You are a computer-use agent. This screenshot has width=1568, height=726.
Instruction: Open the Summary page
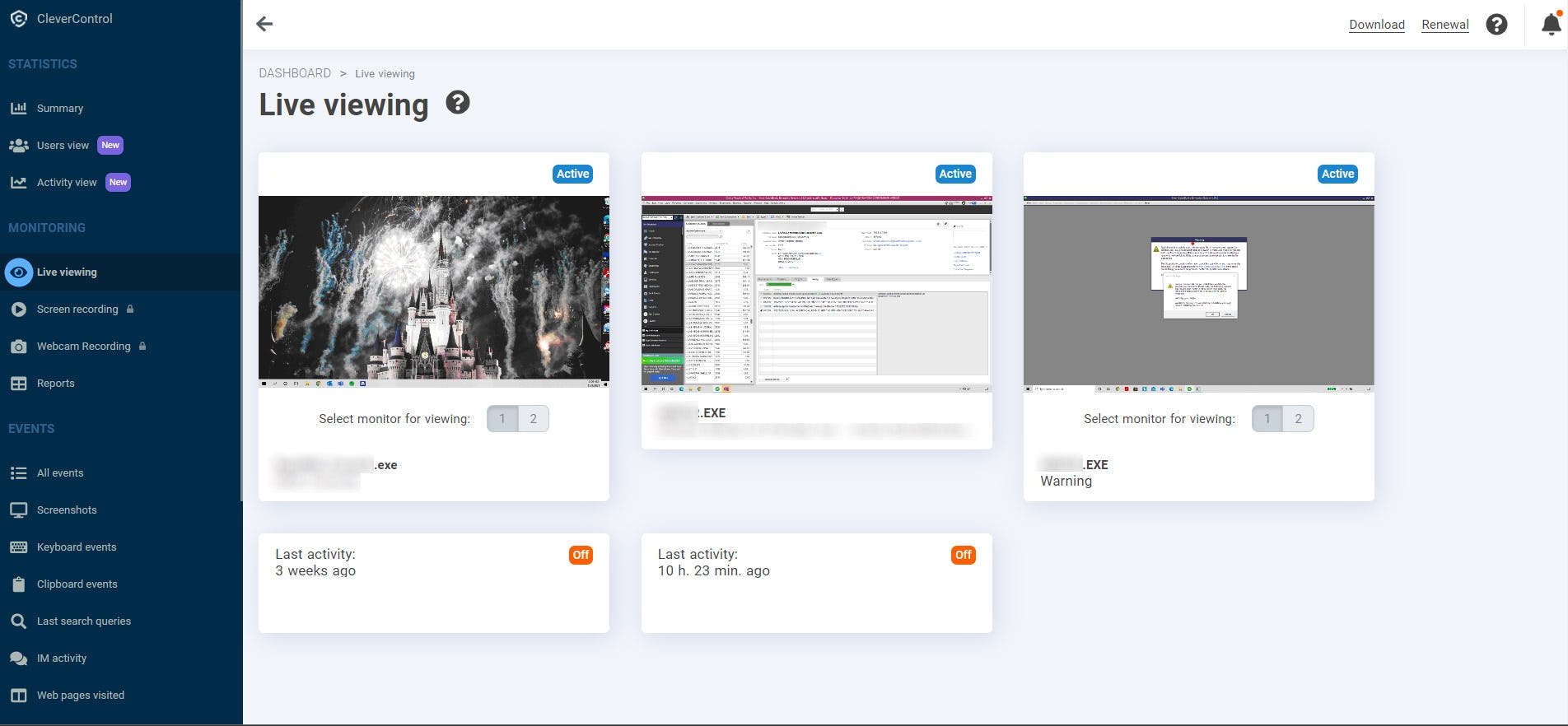[60, 108]
